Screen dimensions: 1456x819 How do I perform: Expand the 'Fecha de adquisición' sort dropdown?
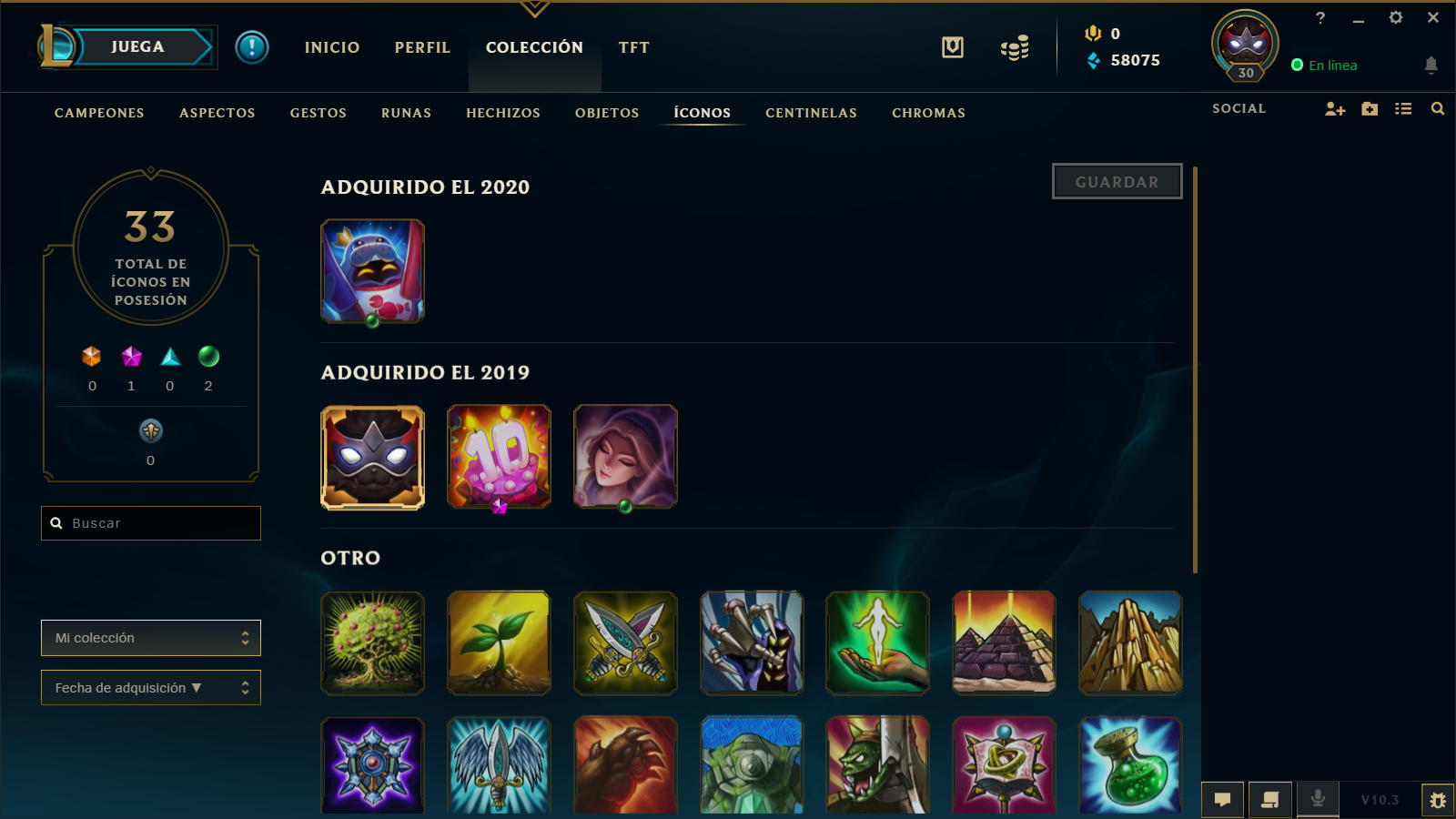coord(151,688)
